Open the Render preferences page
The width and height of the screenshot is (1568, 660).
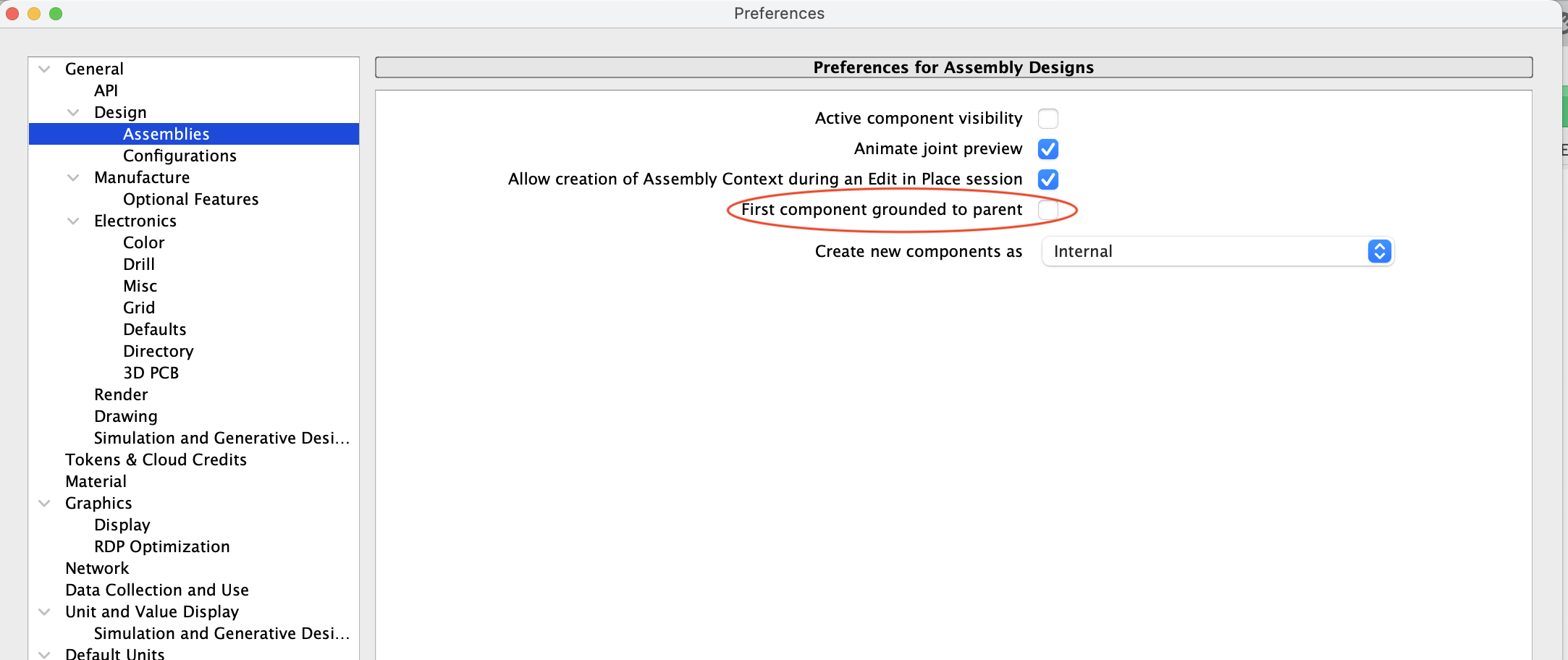pos(120,394)
